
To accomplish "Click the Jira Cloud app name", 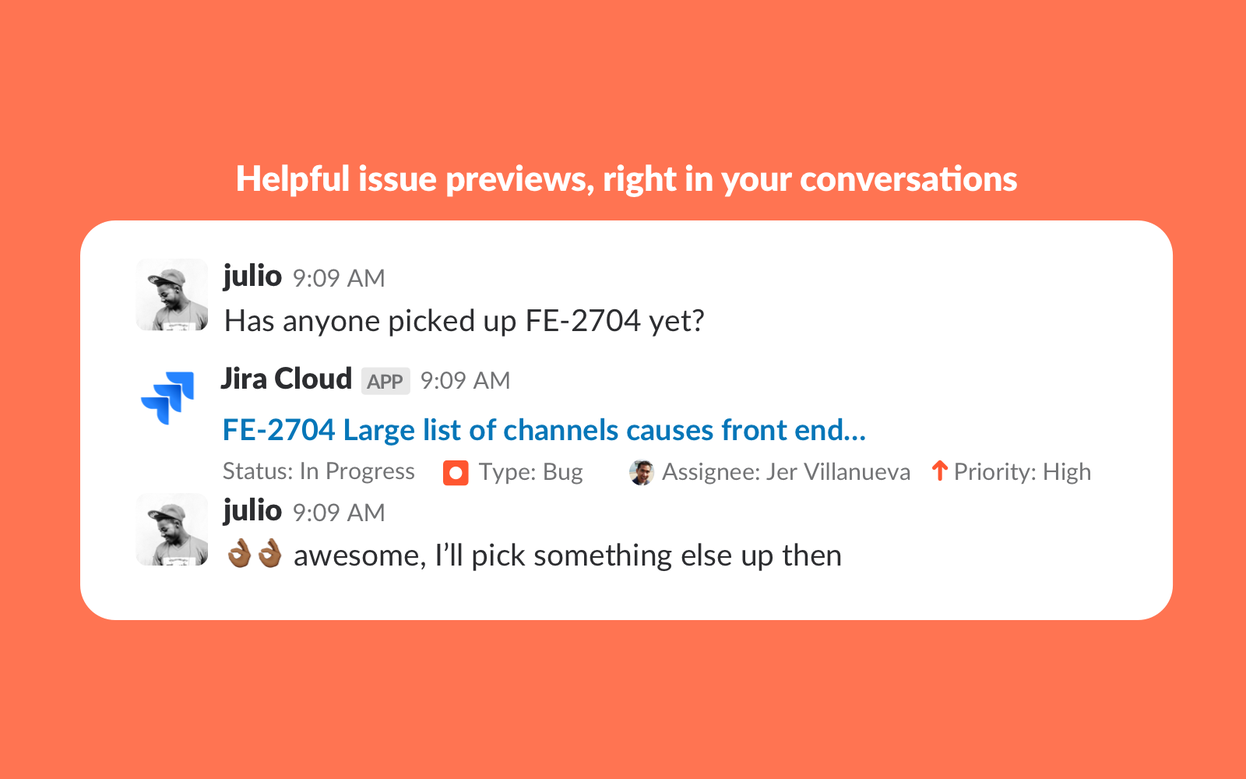I will pyautogui.click(x=287, y=379).
